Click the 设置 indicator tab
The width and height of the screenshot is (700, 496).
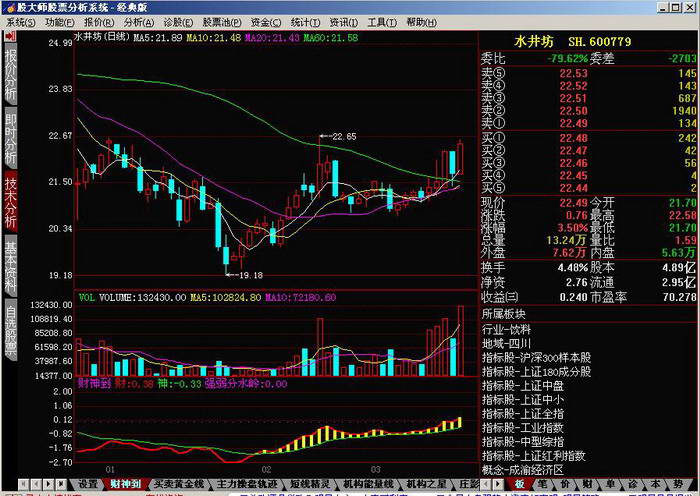click(x=88, y=483)
